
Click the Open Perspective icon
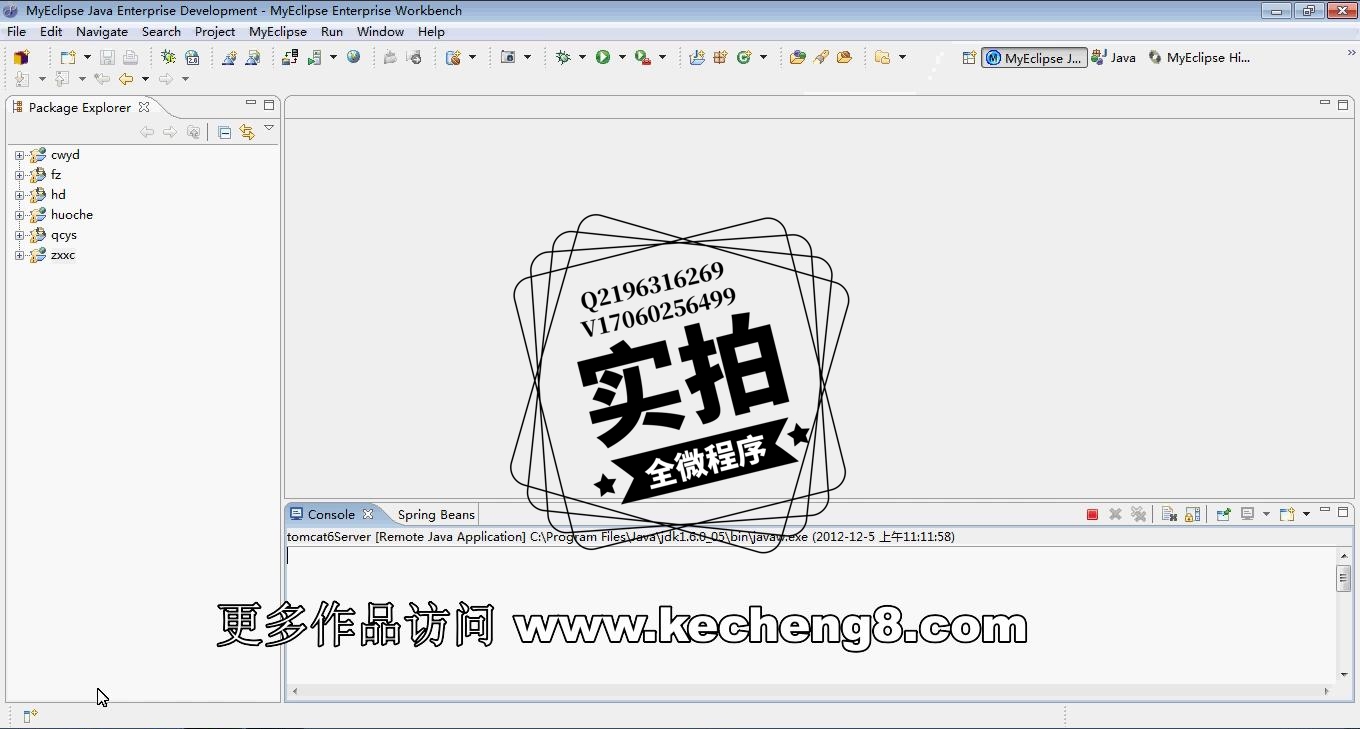pyautogui.click(x=969, y=57)
